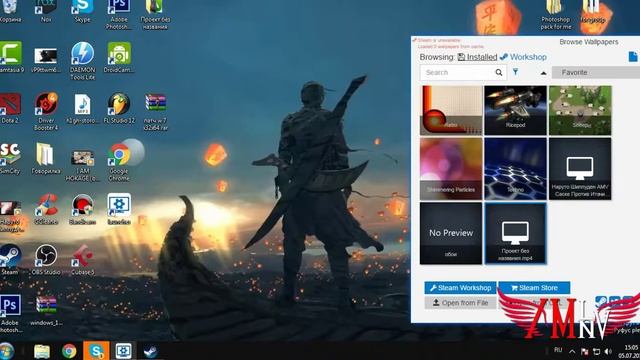Viewport: 640px width, 360px height.
Task: Open the Camtasia 9 desktop shortcut
Action: tap(11, 57)
